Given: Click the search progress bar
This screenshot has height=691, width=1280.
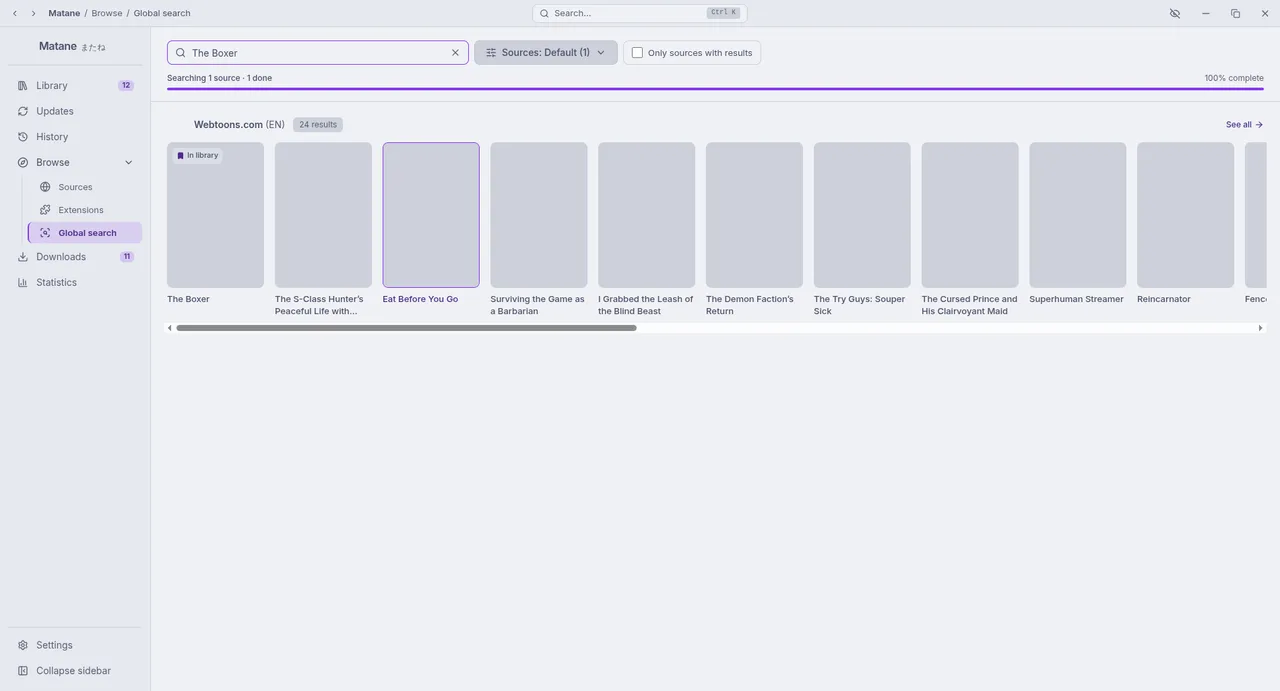Looking at the screenshot, I should 715,89.
